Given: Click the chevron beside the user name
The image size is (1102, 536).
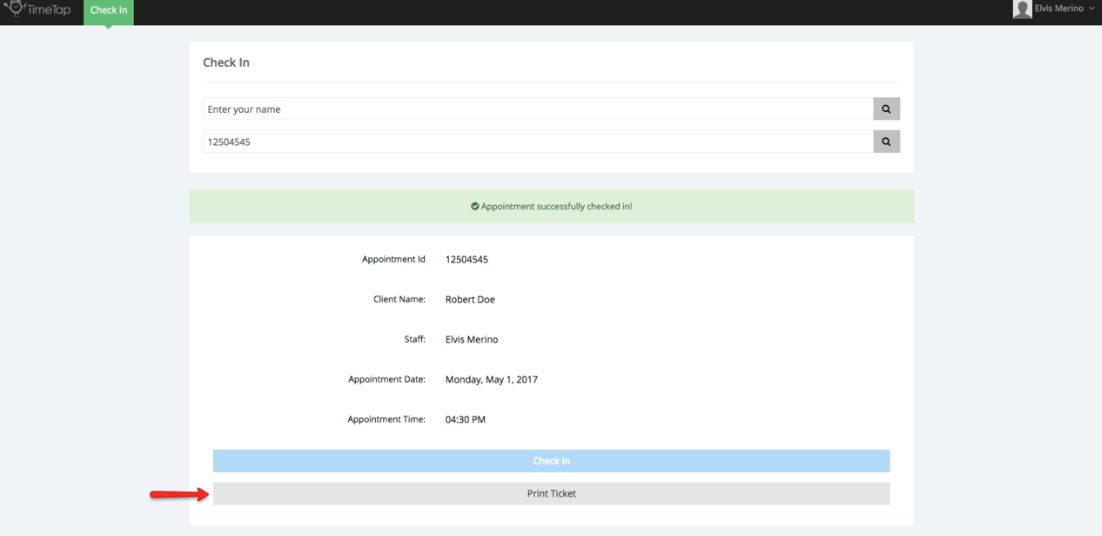Looking at the screenshot, I should [x=1092, y=9].
